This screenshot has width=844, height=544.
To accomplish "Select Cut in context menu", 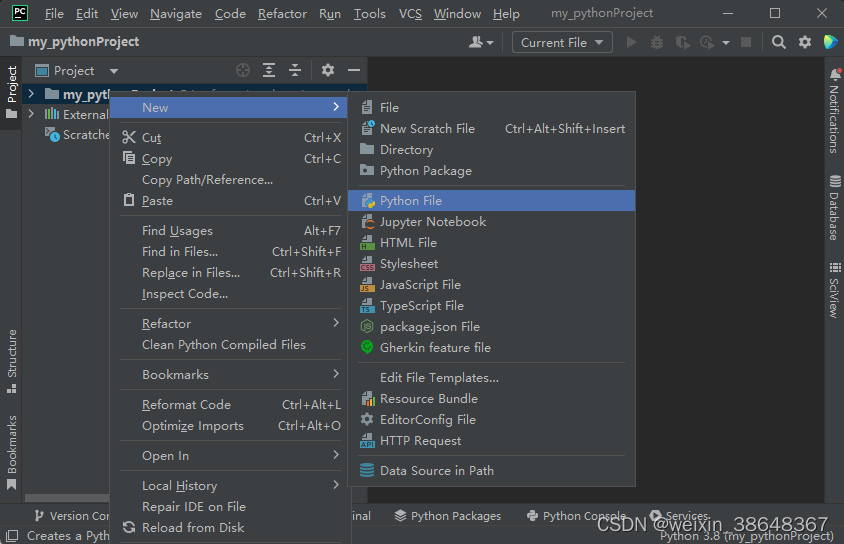I will pyautogui.click(x=230, y=138).
